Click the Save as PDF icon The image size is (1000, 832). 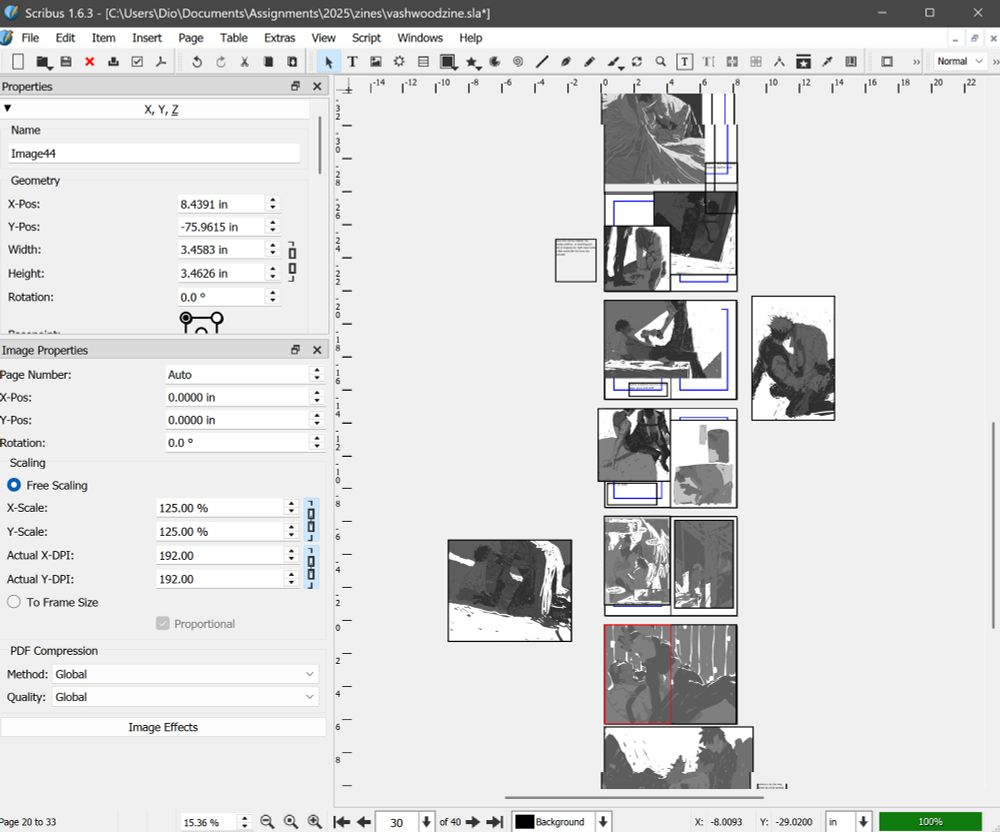click(159, 62)
